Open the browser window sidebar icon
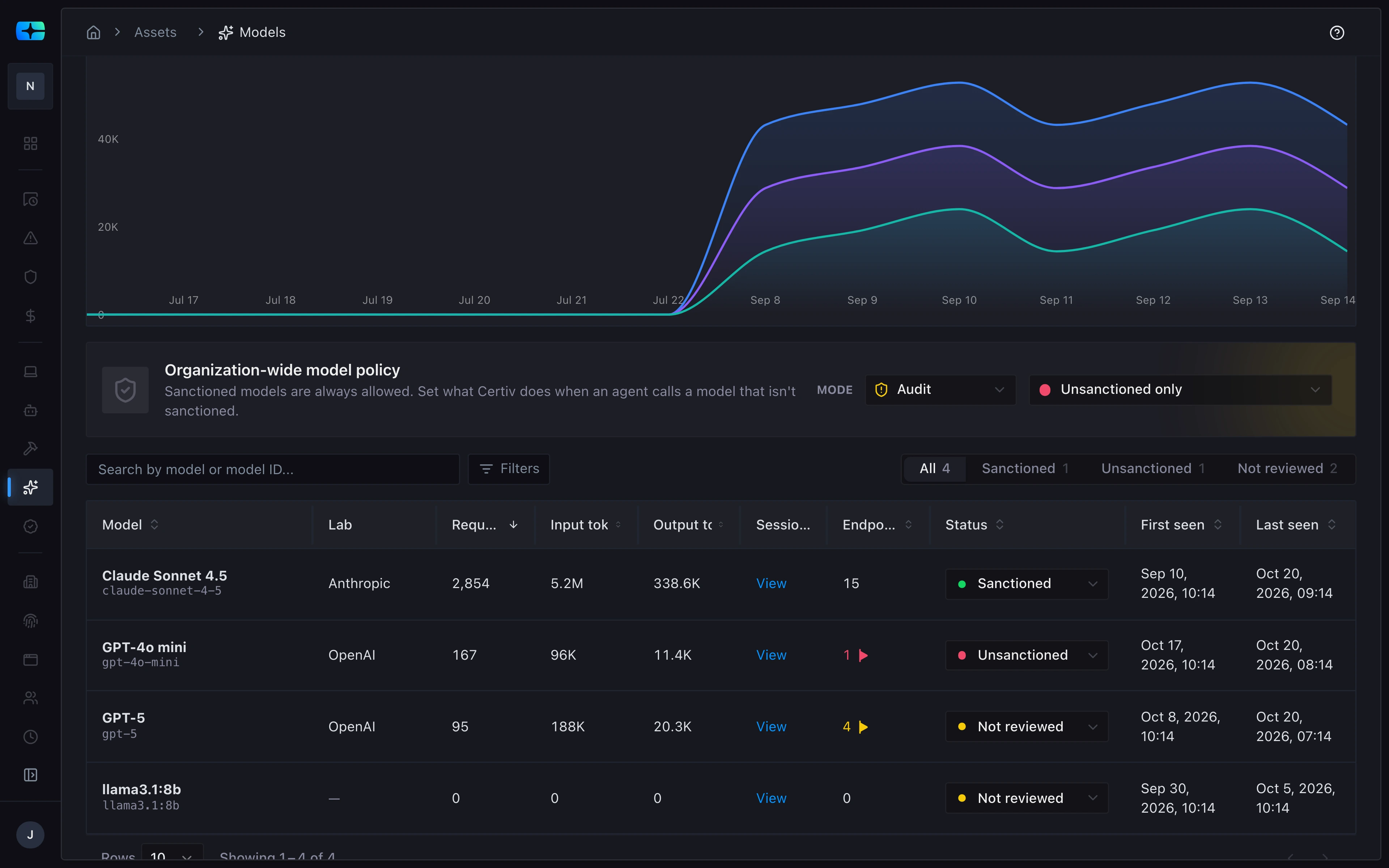Screen dimensions: 1389x868 (30, 660)
